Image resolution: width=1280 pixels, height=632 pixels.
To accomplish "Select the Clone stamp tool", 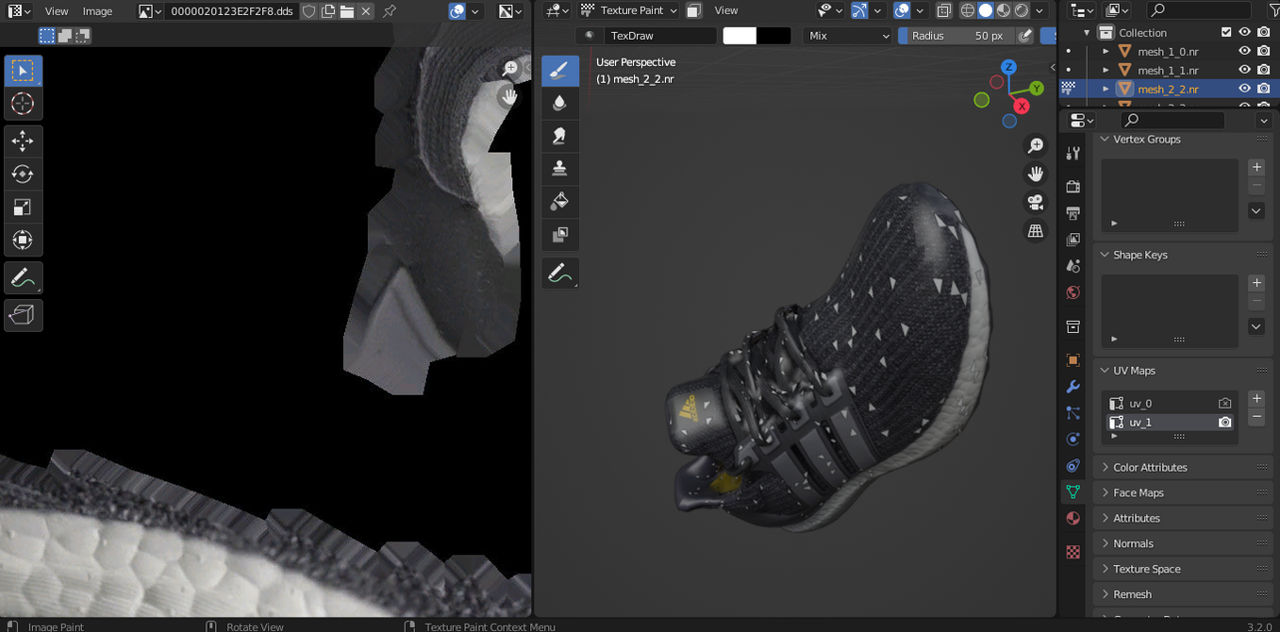I will pos(560,169).
